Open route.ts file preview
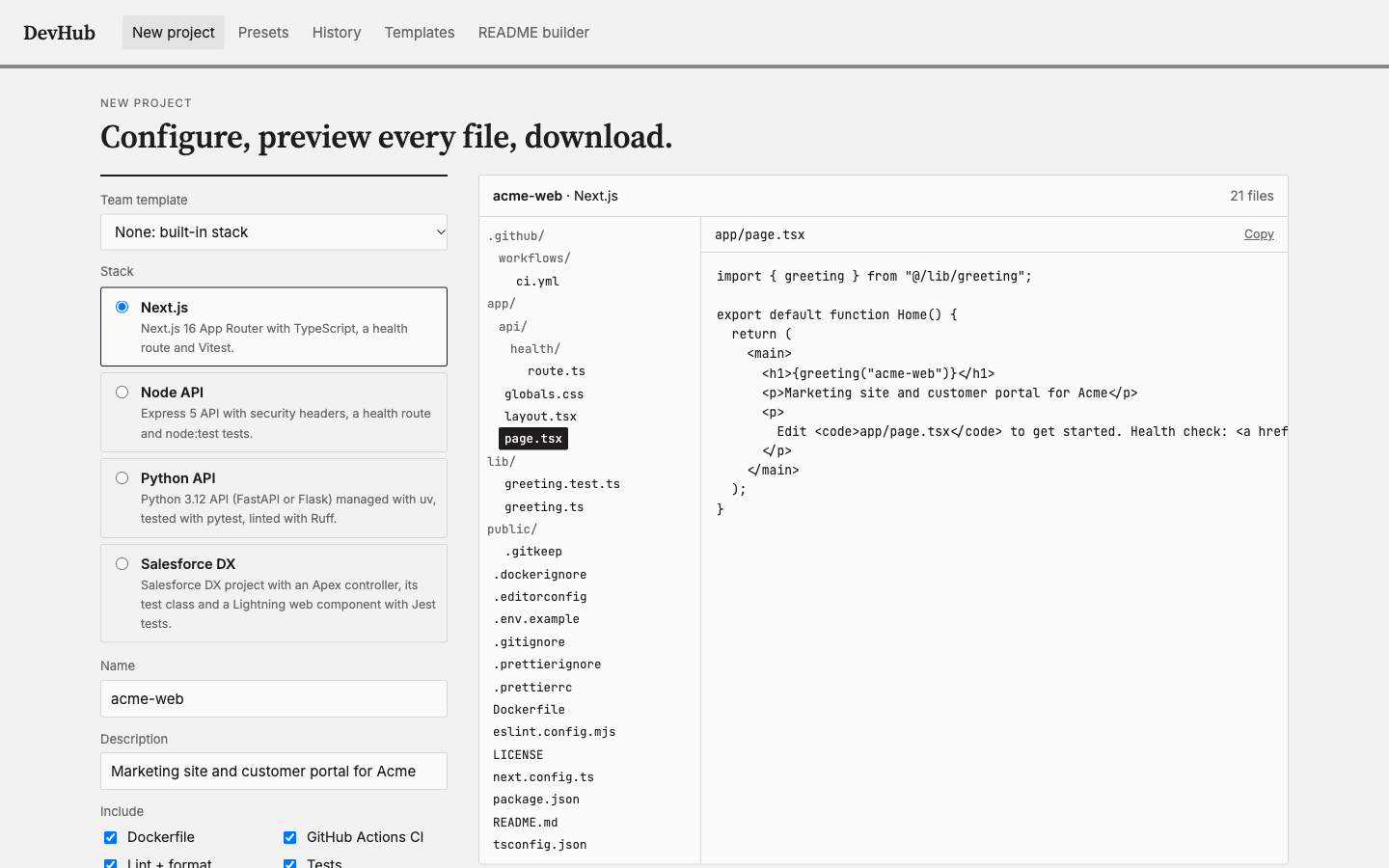 tap(557, 371)
